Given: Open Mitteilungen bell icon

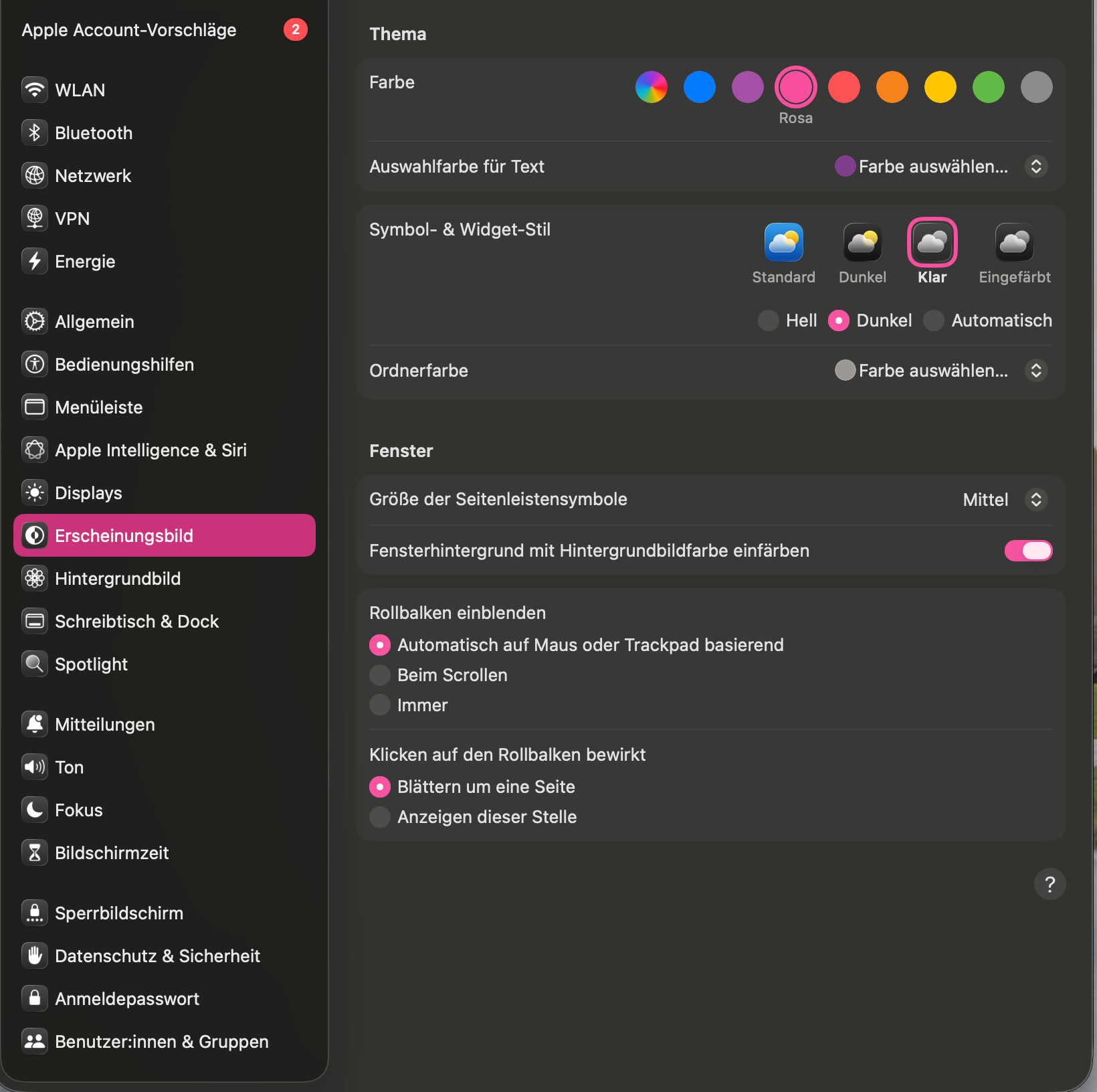Looking at the screenshot, I should [x=35, y=725].
